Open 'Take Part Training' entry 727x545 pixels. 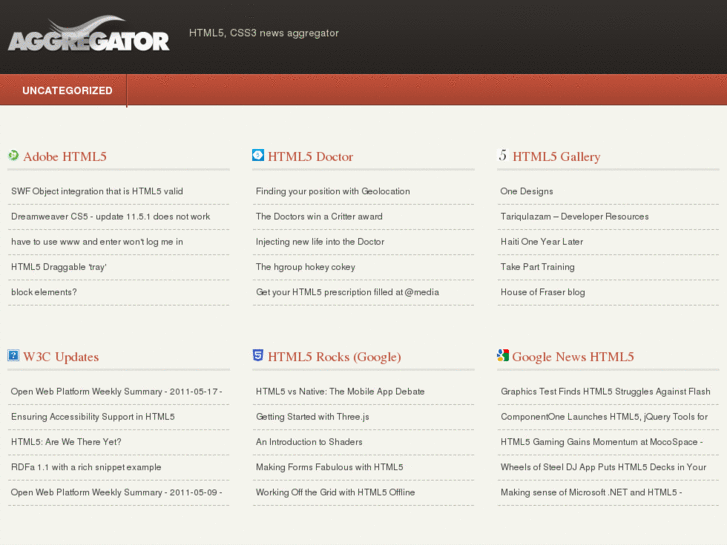pos(537,267)
